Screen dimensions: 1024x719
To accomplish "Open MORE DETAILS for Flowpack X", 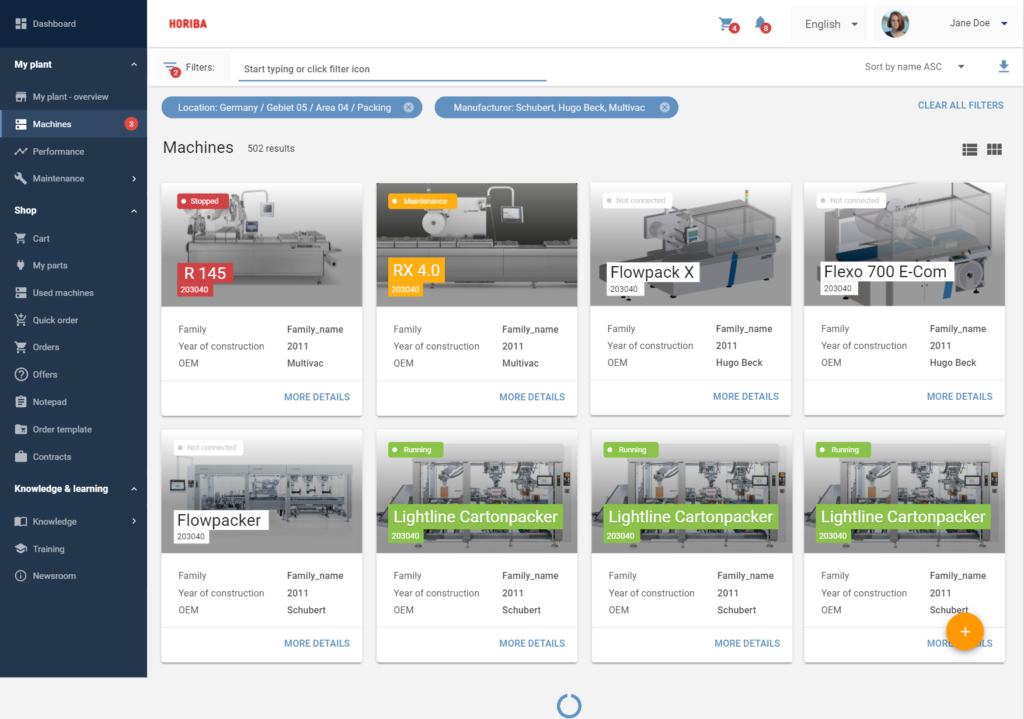I will (746, 396).
